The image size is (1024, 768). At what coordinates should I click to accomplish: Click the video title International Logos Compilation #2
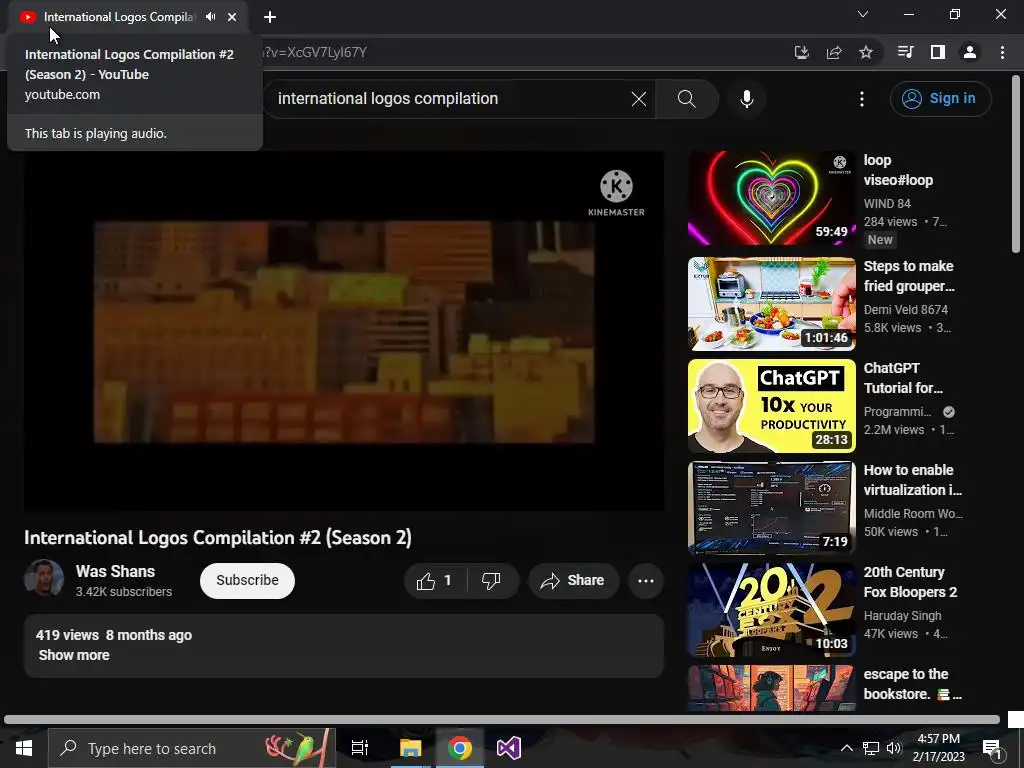(x=217, y=537)
